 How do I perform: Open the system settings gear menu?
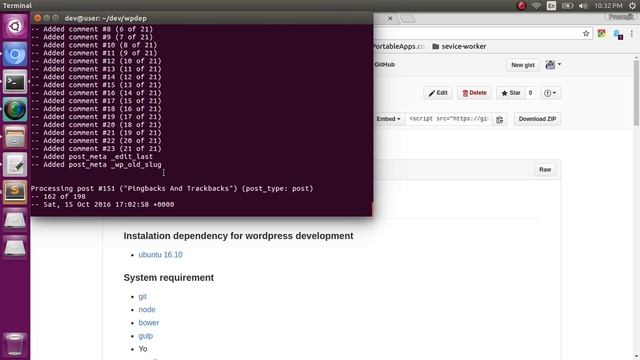pos(632,6)
